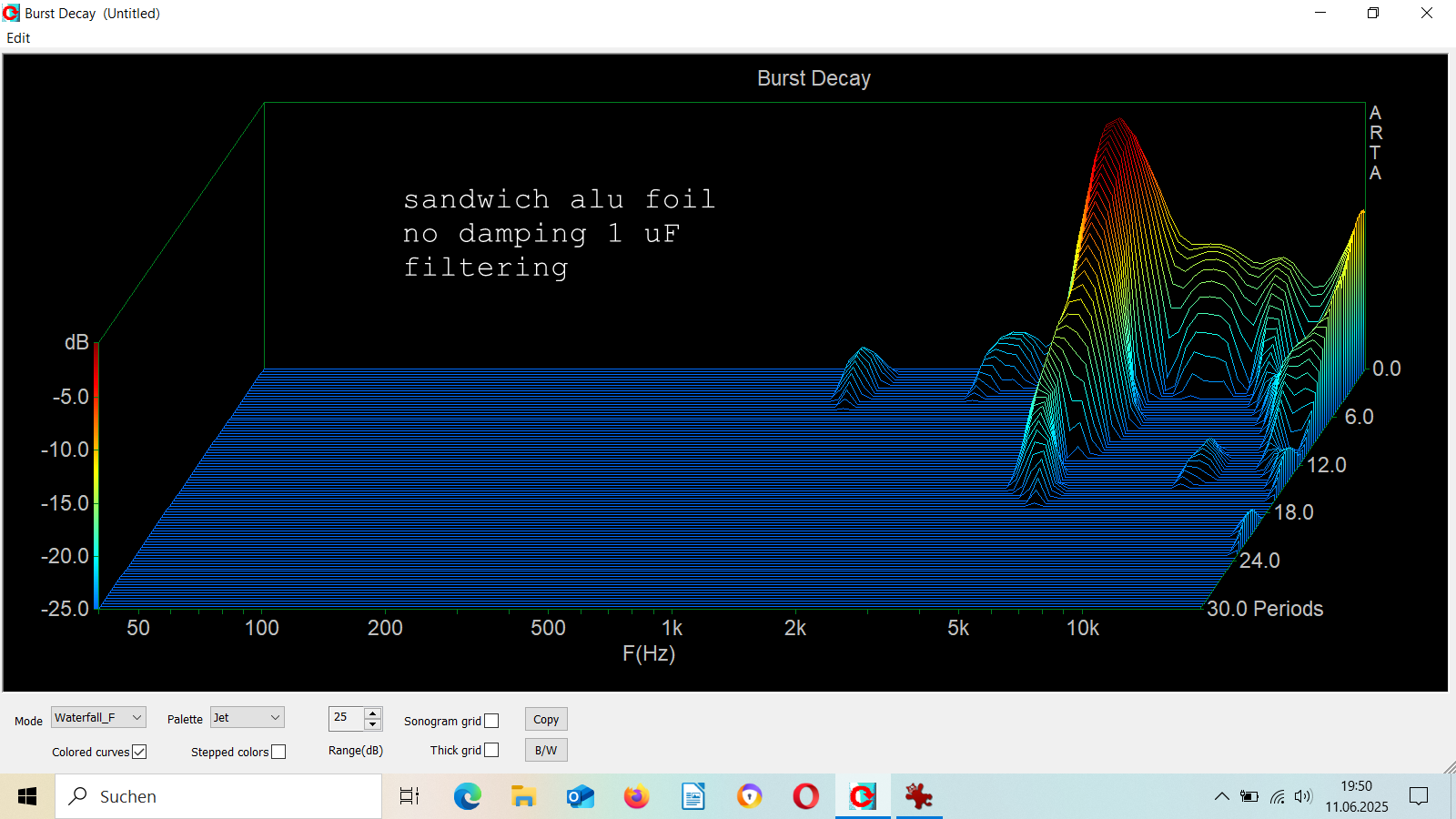Increase the dB range with up arrow
Viewport: 1456px width, 819px height.
click(x=373, y=713)
